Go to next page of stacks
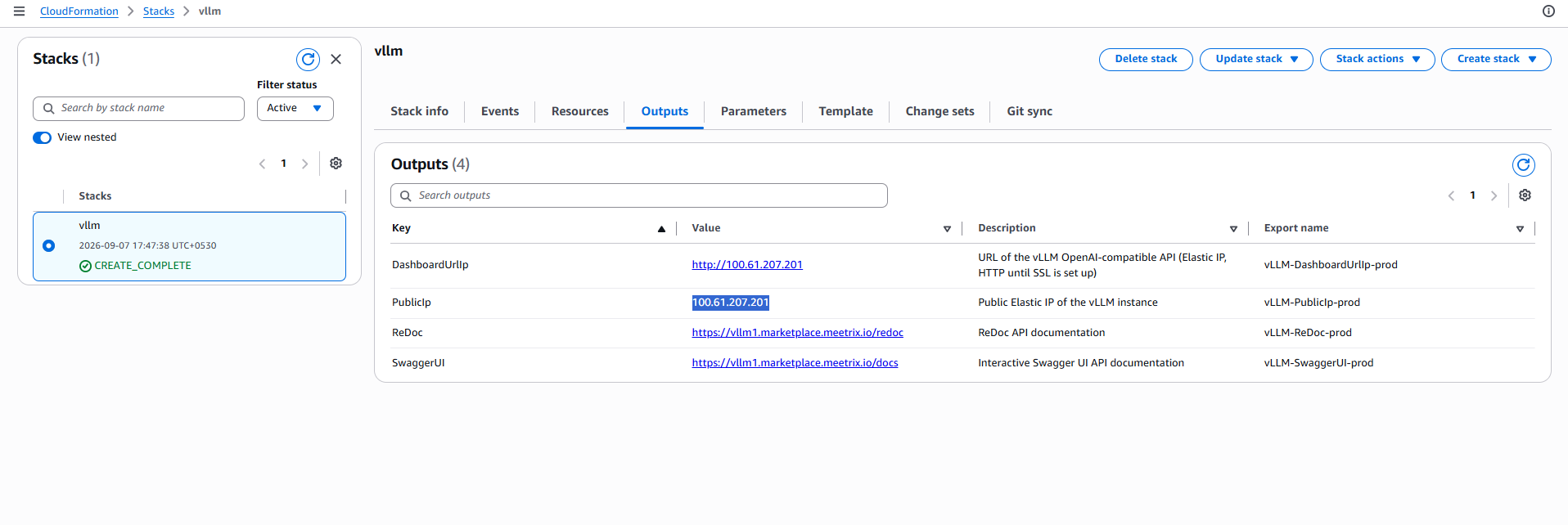 pos(304,164)
